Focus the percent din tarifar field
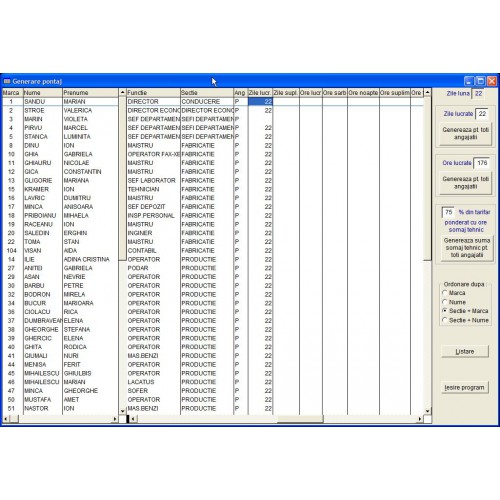The width and height of the screenshot is (500, 500). tap(449, 212)
